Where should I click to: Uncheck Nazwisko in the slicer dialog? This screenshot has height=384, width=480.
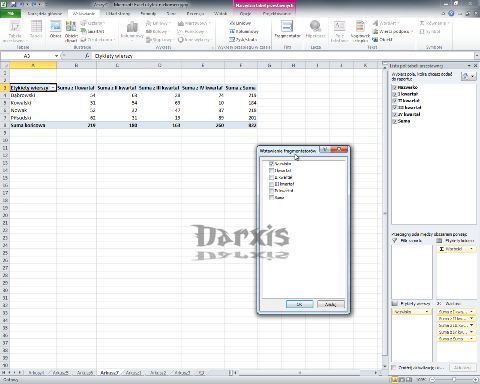pos(271,164)
